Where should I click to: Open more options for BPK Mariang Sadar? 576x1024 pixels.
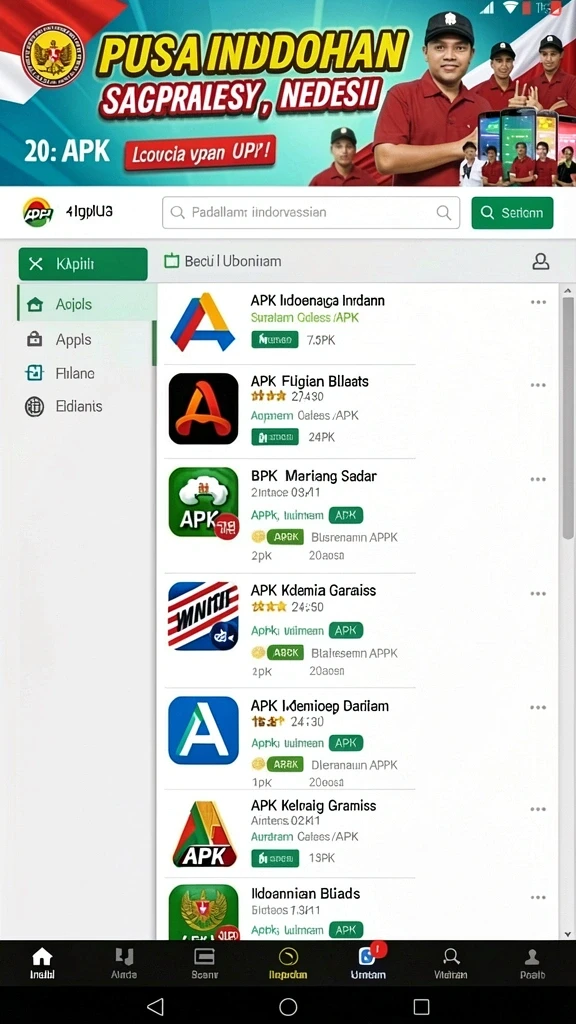[x=538, y=479]
